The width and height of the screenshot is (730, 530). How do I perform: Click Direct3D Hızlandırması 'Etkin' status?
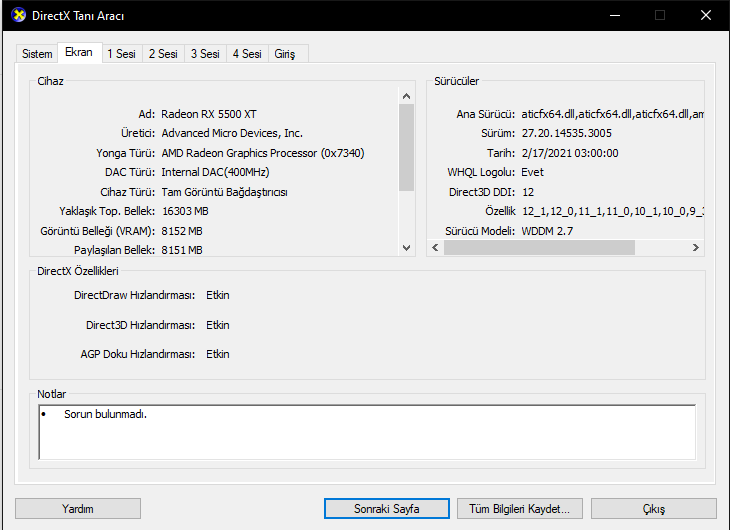(x=218, y=325)
